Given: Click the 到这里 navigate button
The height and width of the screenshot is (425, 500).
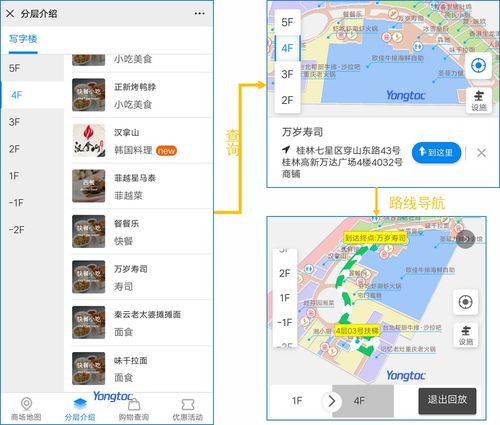Looking at the screenshot, I should (436, 153).
